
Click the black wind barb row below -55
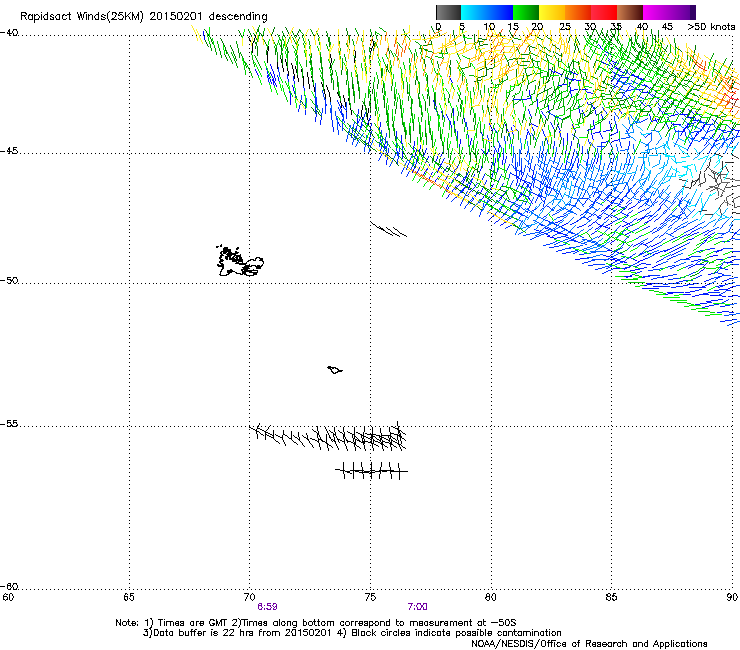(329, 437)
